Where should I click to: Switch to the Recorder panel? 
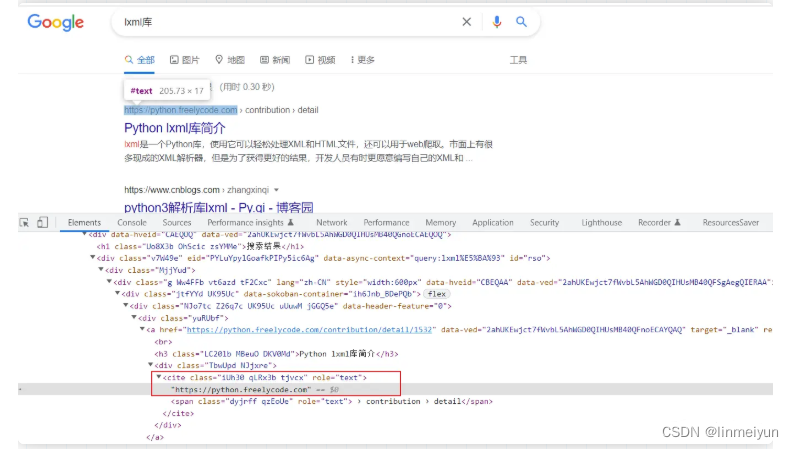tap(659, 223)
